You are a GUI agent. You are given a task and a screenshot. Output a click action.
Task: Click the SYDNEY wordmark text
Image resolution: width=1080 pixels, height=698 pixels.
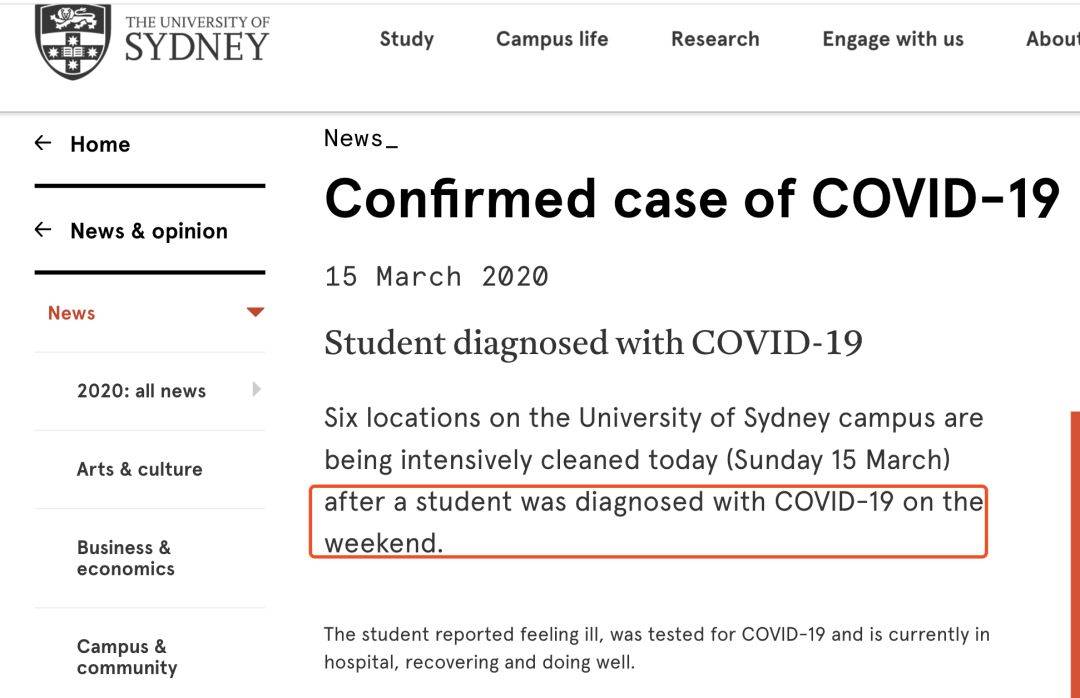(x=197, y=46)
